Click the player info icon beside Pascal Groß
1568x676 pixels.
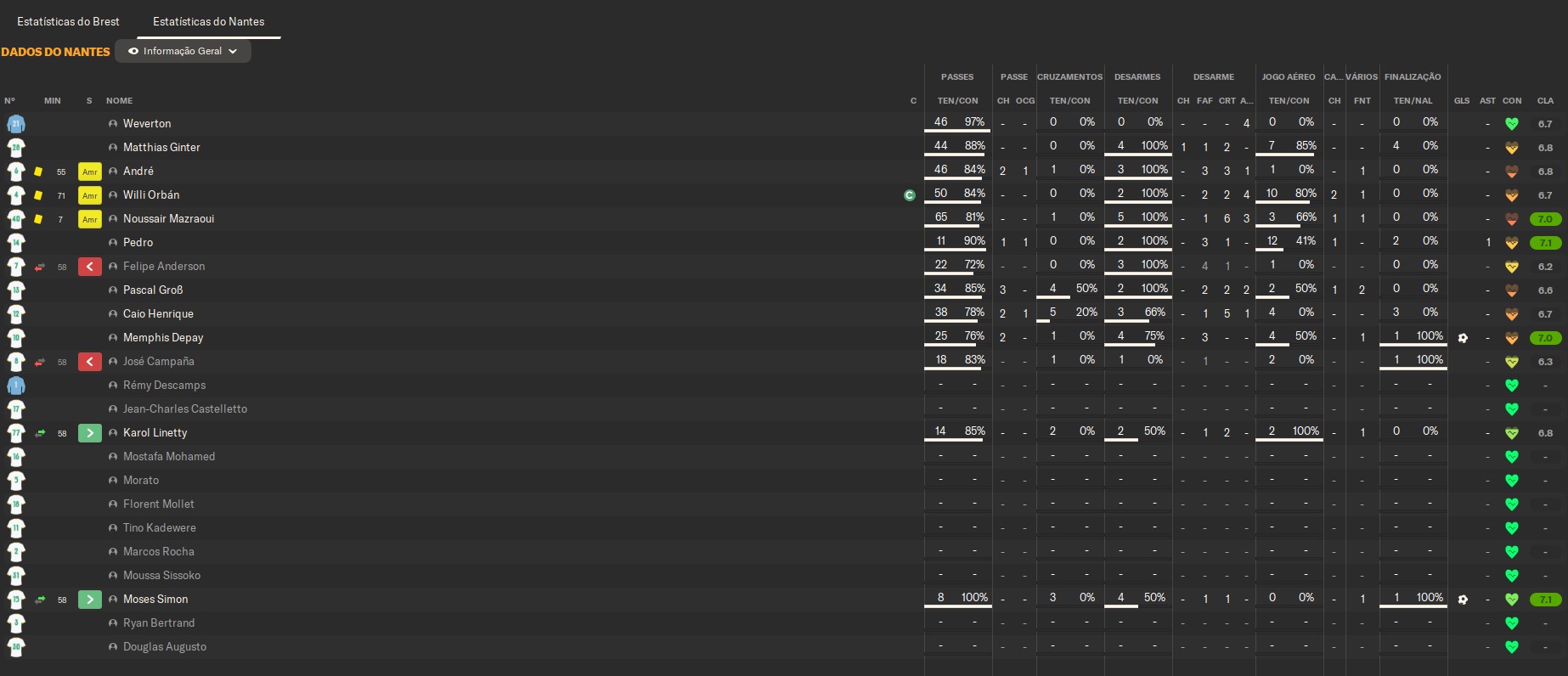point(113,290)
